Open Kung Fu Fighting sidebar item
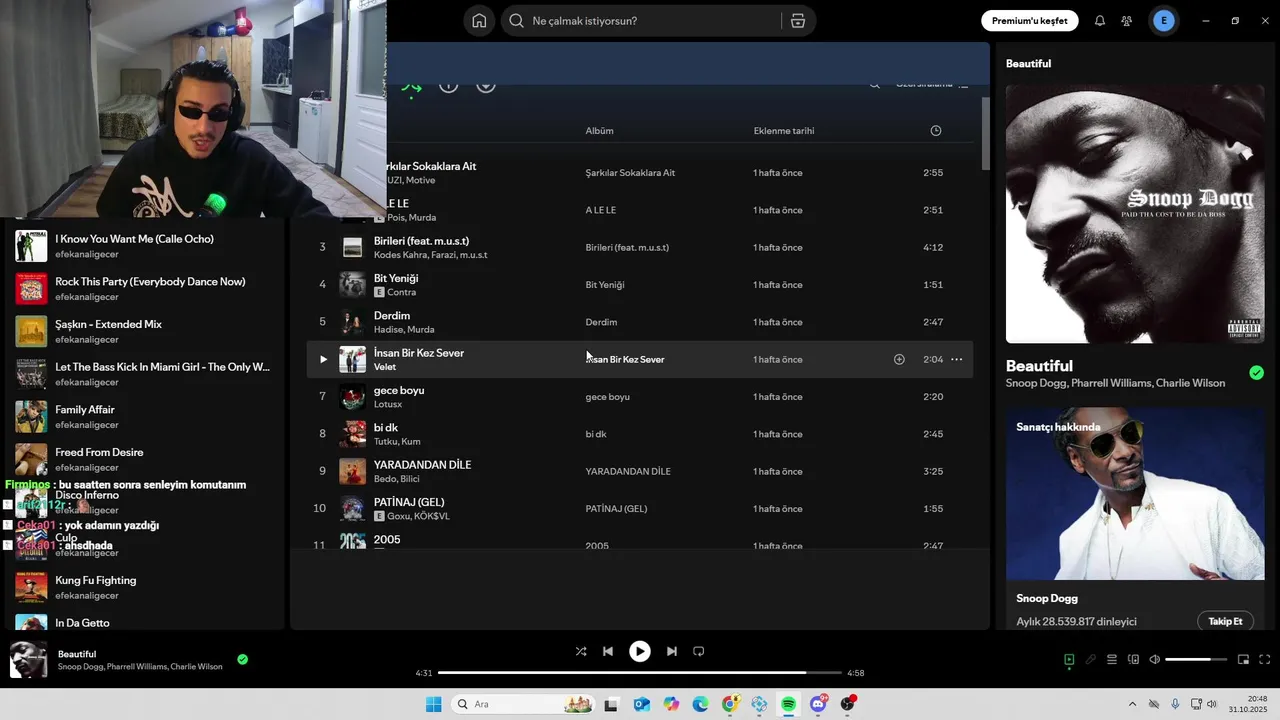1280x720 pixels. (145, 587)
